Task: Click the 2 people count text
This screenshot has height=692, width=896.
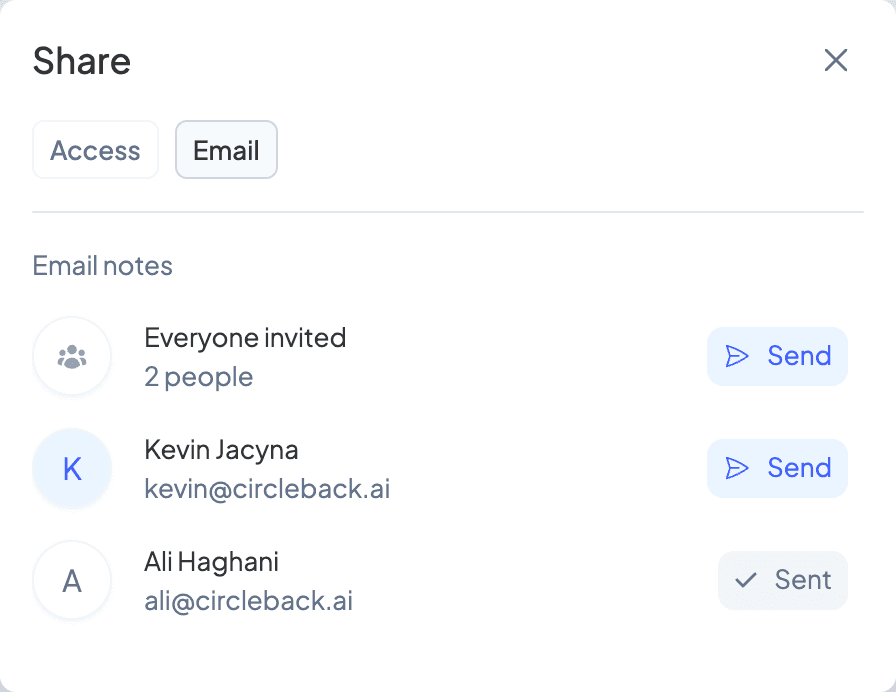Action: click(x=198, y=377)
